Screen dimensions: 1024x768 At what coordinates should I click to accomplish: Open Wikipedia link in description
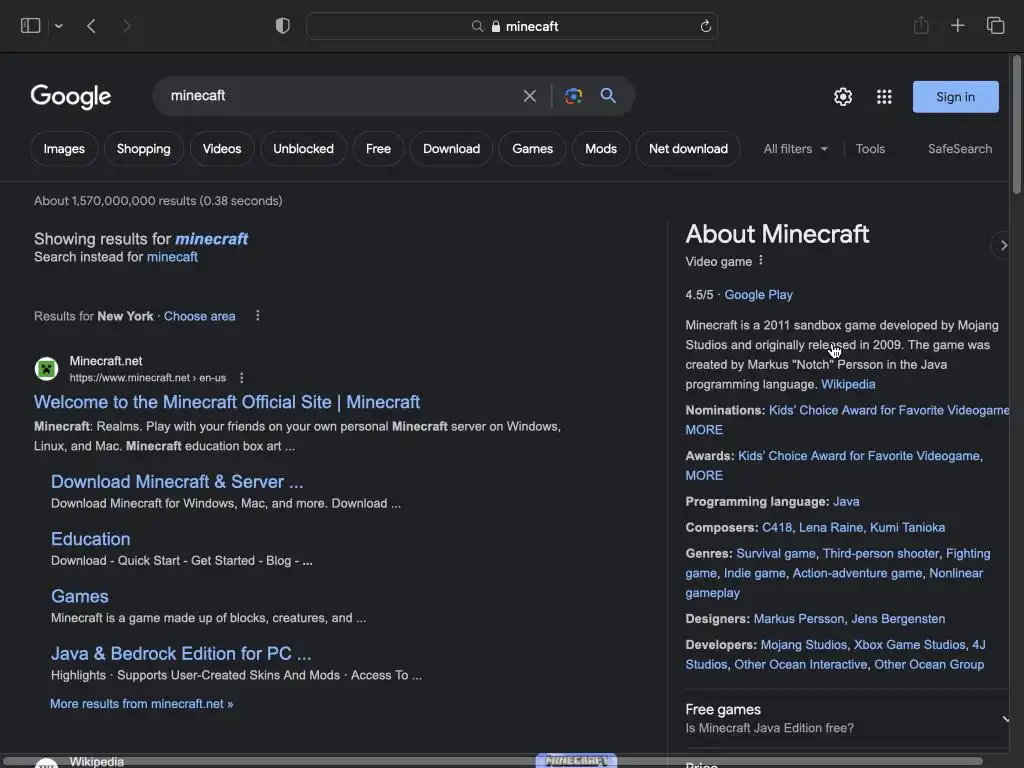coord(848,385)
